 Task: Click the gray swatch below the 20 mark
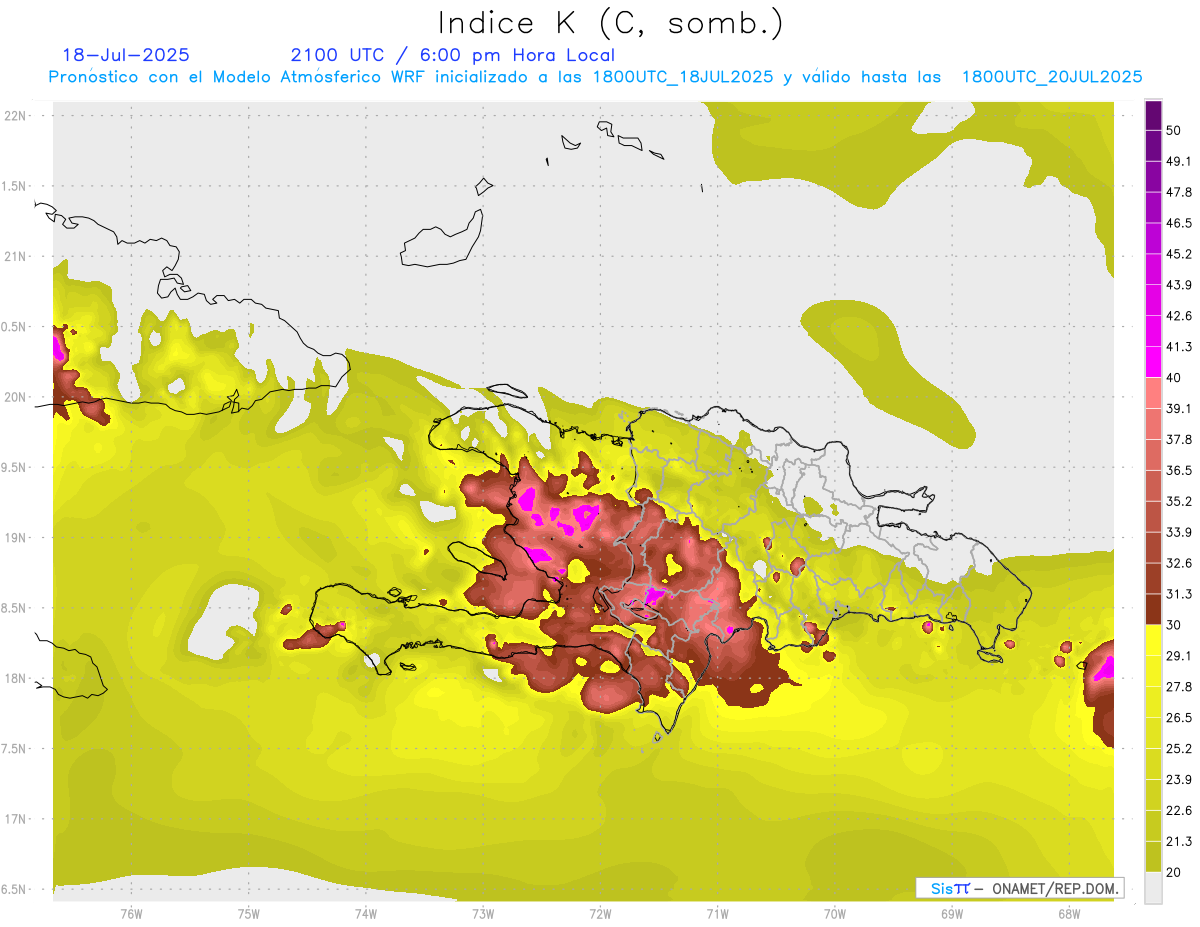1154,888
